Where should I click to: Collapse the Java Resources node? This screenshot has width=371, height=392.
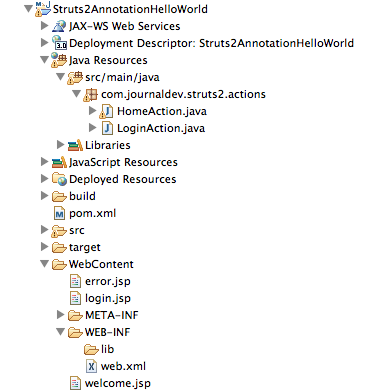(x=44, y=60)
